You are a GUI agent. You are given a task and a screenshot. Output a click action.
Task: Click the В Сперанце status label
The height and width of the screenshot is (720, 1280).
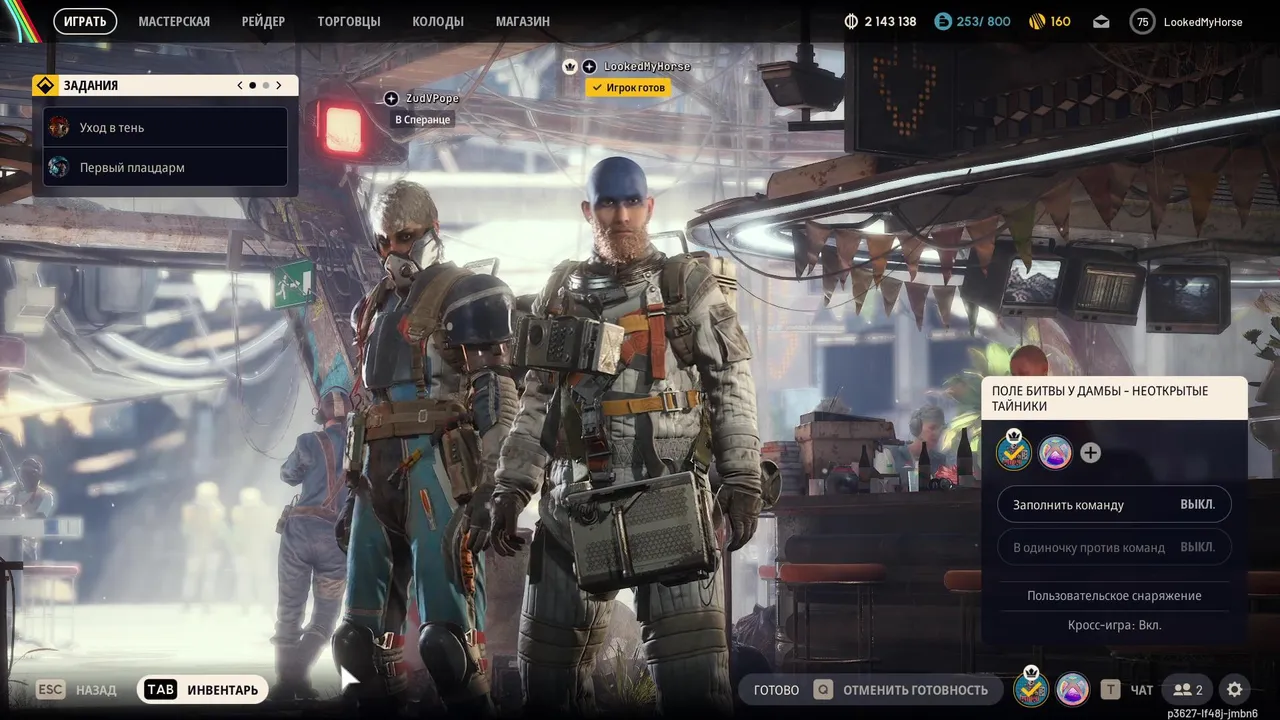(x=422, y=119)
